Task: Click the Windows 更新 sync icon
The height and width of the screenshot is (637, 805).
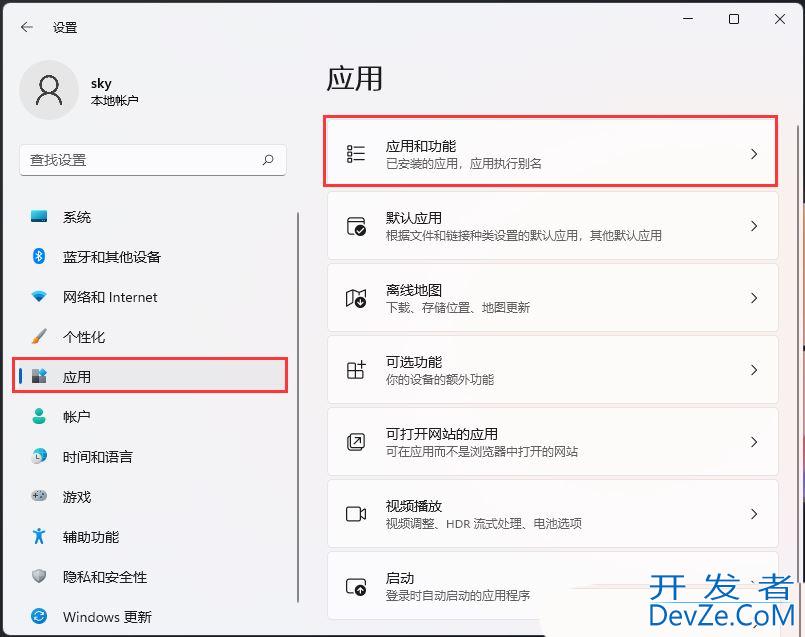Action: 39,616
